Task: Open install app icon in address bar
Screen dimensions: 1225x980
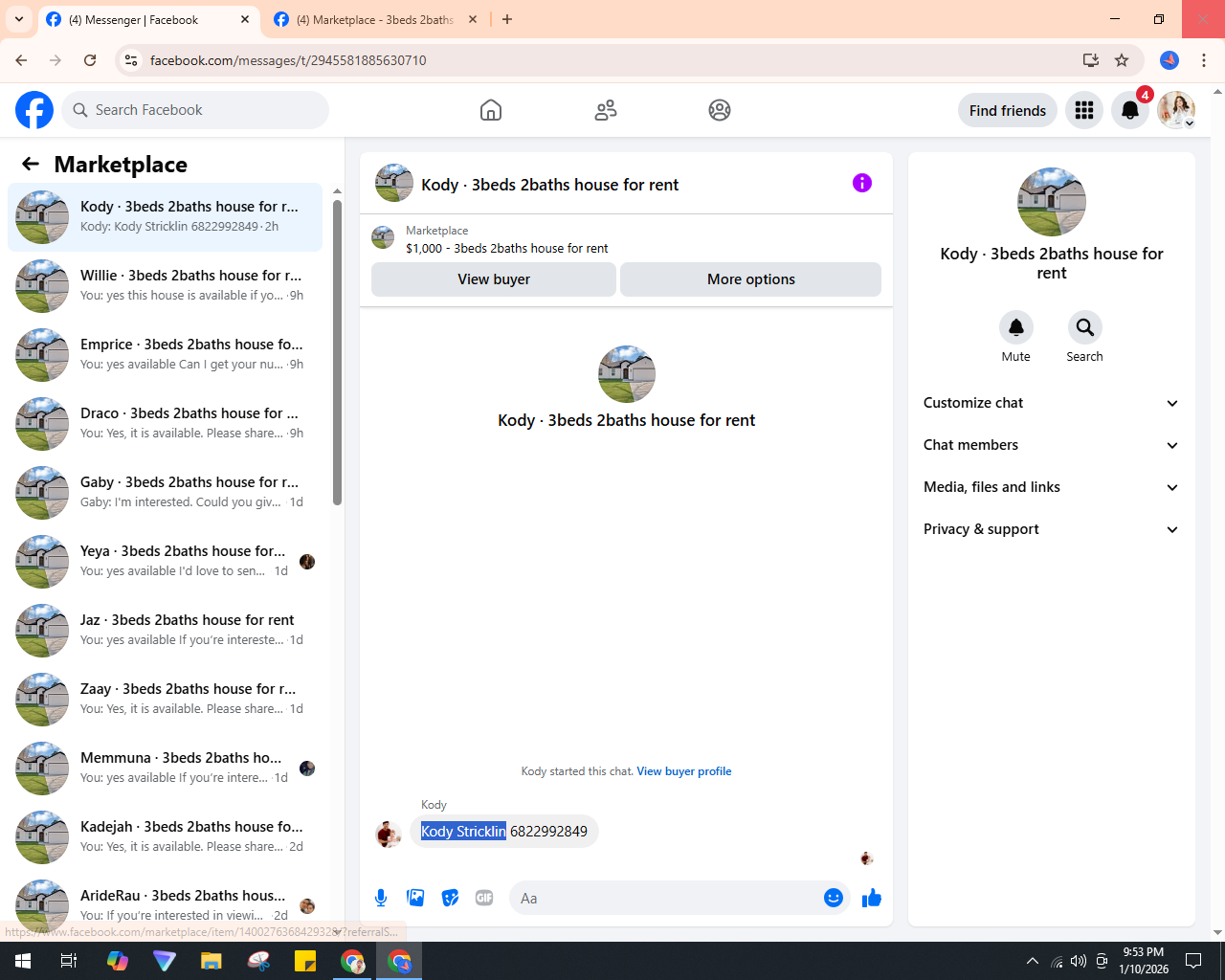Action: tap(1090, 60)
